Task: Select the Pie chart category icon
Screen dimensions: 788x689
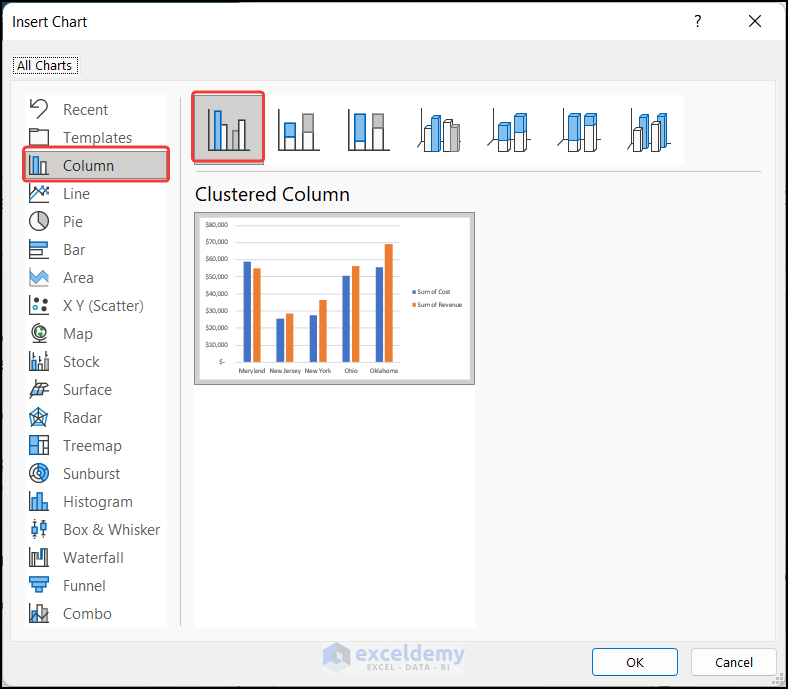Action: tap(39, 222)
